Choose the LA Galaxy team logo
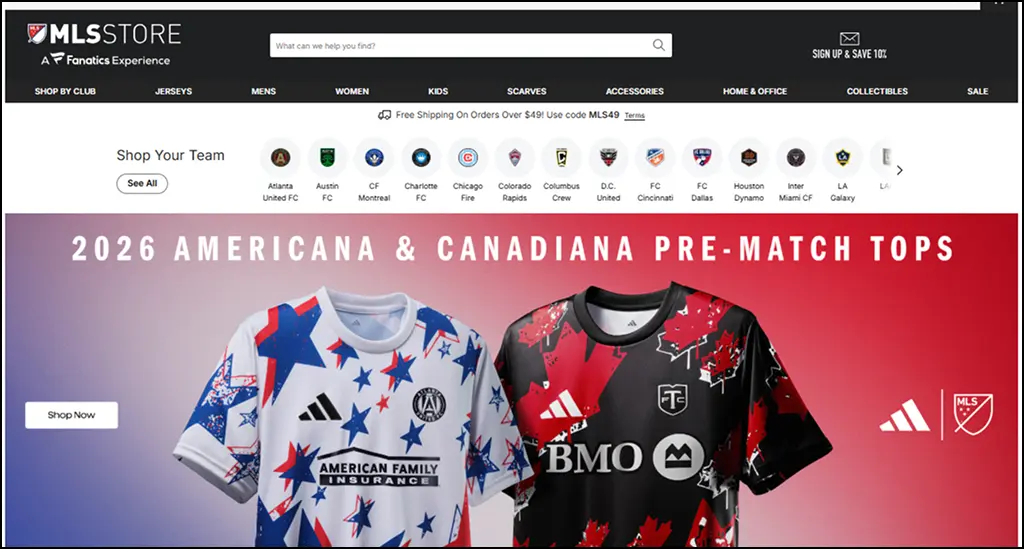1024x549 pixels. tap(842, 157)
